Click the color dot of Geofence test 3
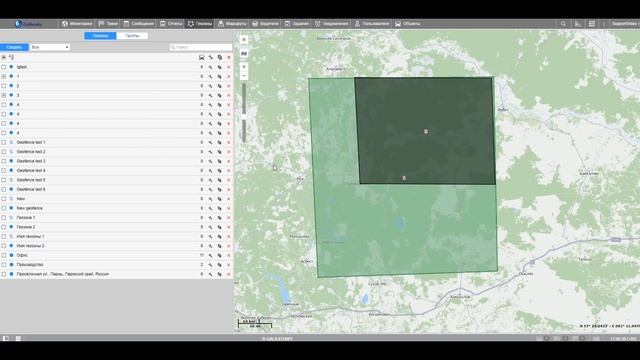 pos(11,161)
